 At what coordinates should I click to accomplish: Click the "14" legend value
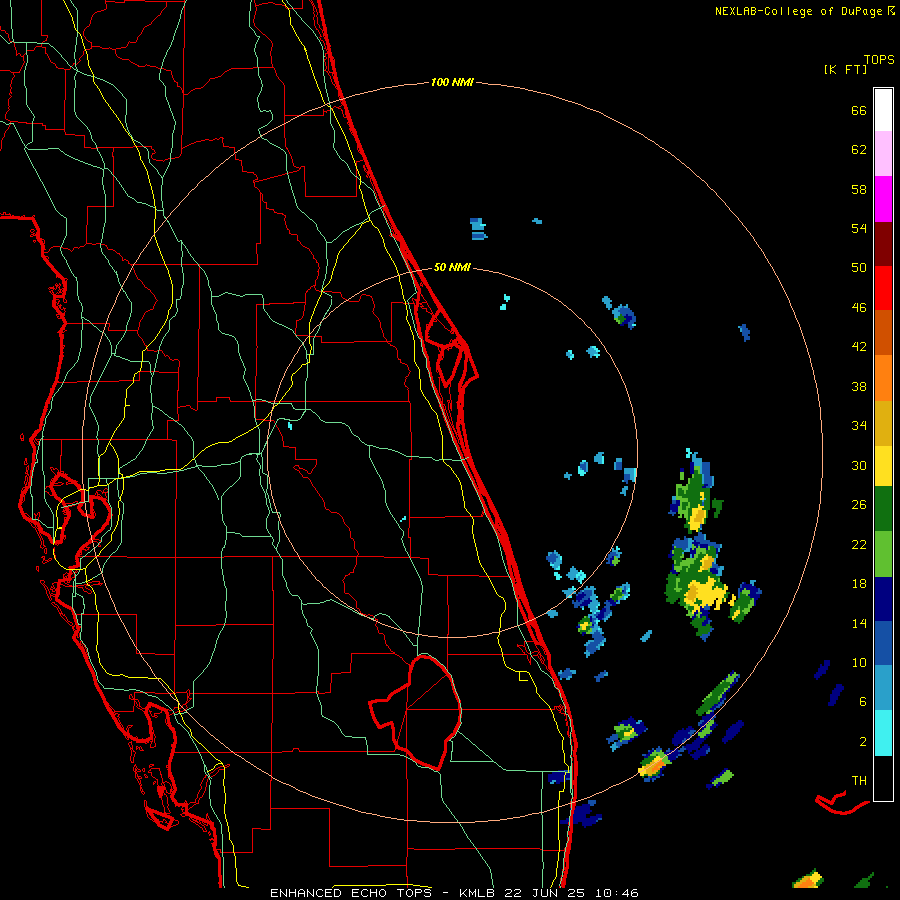coord(859,623)
